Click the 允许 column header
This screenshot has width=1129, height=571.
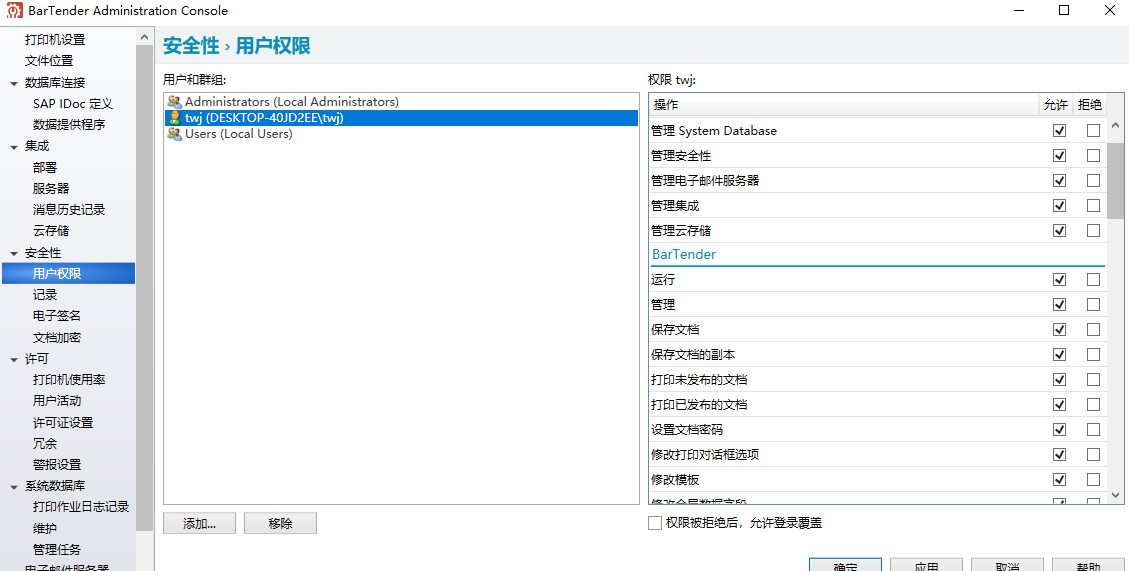click(x=1056, y=105)
